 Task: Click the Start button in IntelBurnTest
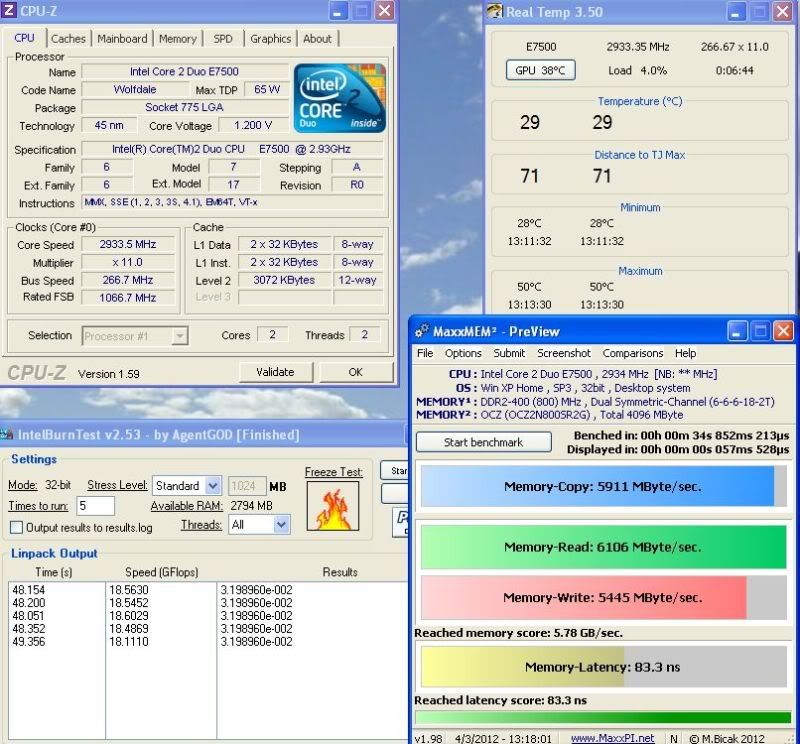394,470
